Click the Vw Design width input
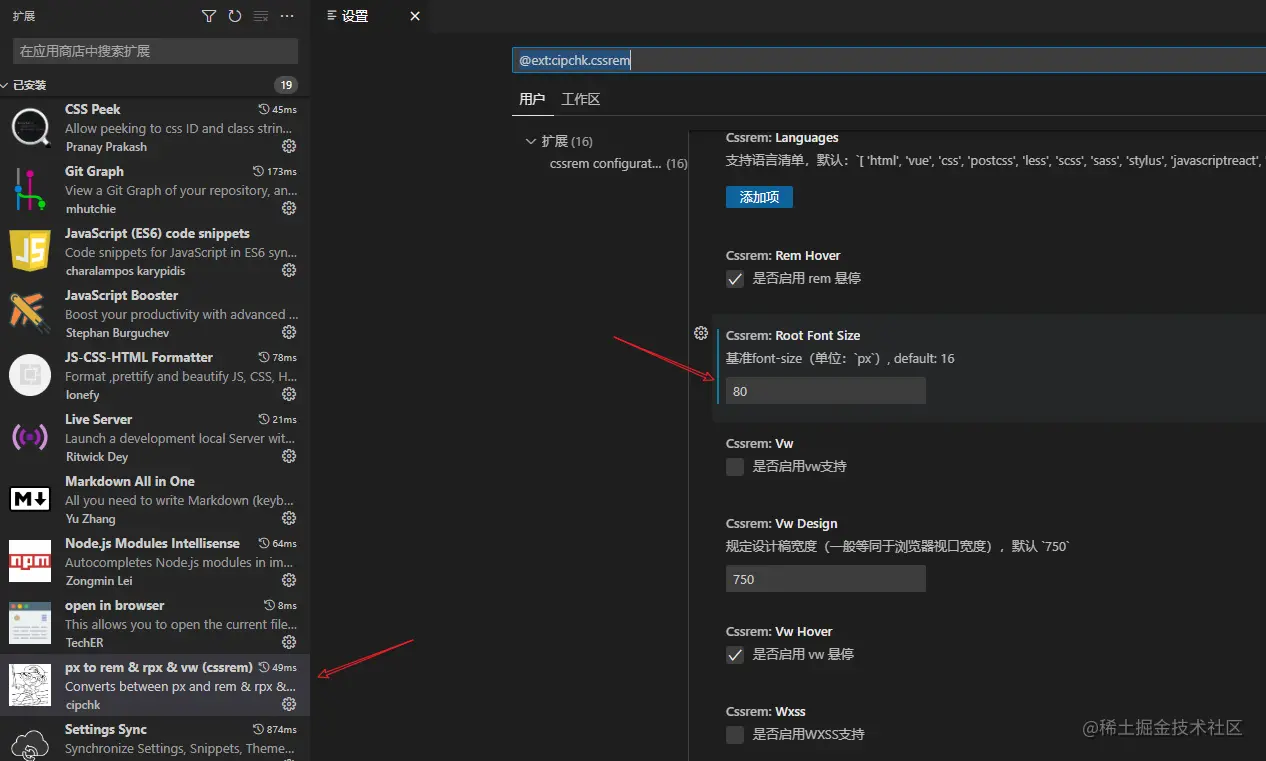The width and height of the screenshot is (1266, 761). 825,579
